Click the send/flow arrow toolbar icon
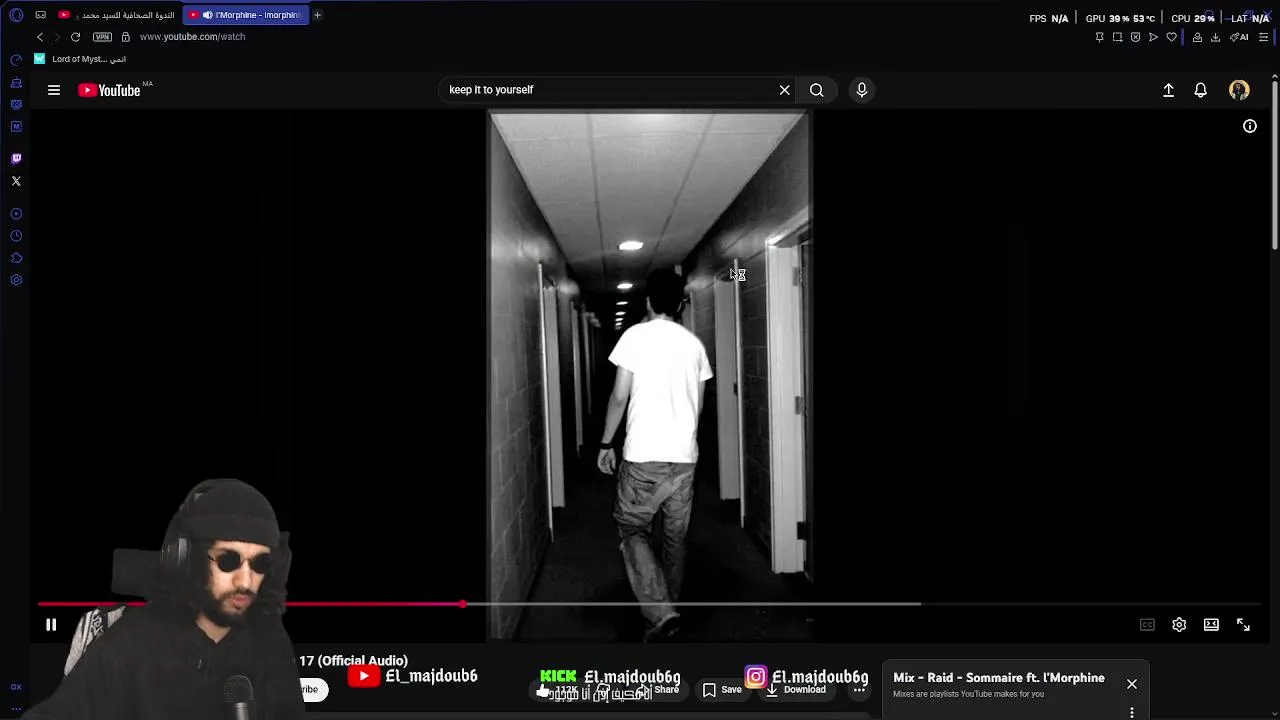Image resolution: width=1280 pixels, height=720 pixels. tap(1153, 37)
